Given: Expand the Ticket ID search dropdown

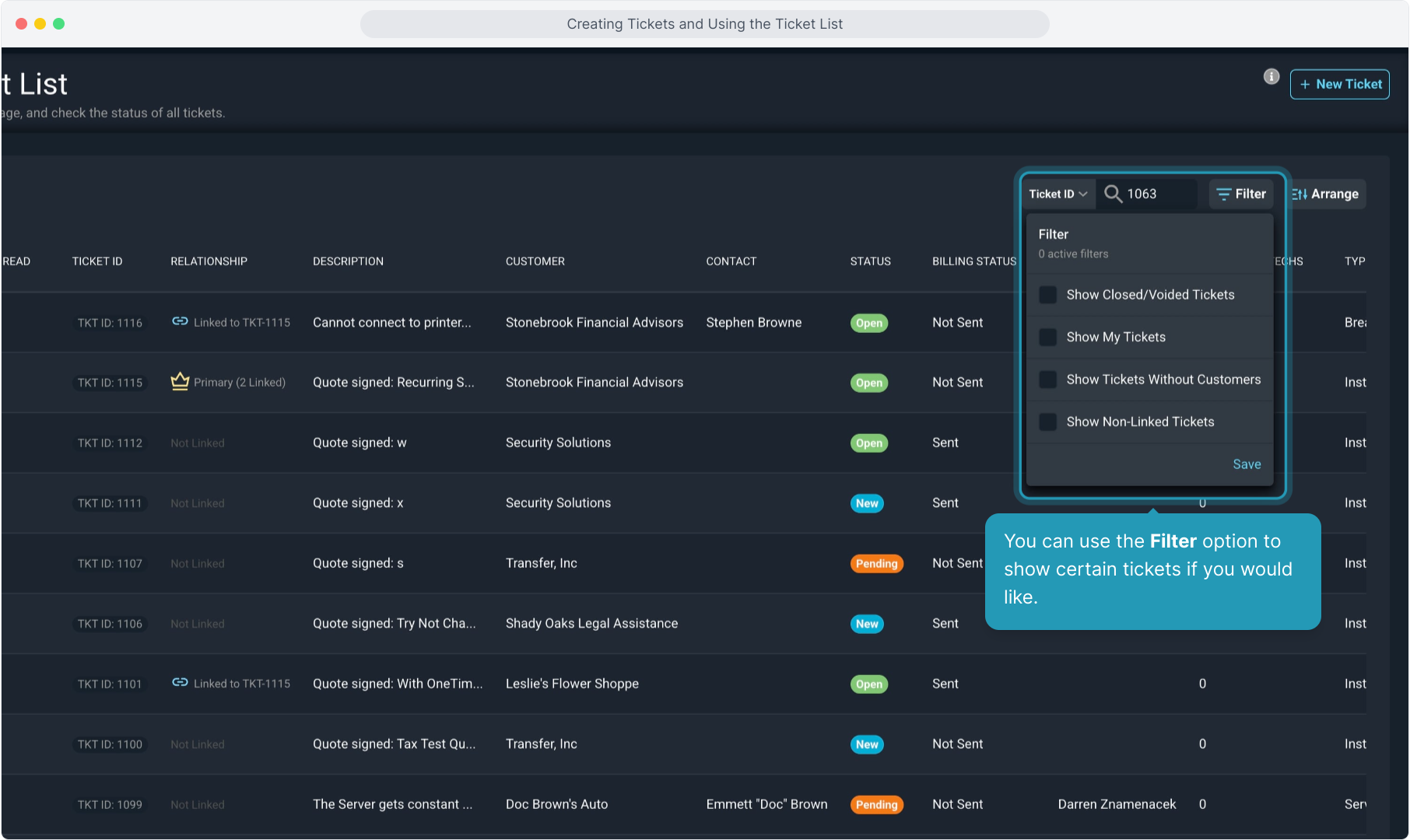Looking at the screenshot, I should [x=1057, y=194].
